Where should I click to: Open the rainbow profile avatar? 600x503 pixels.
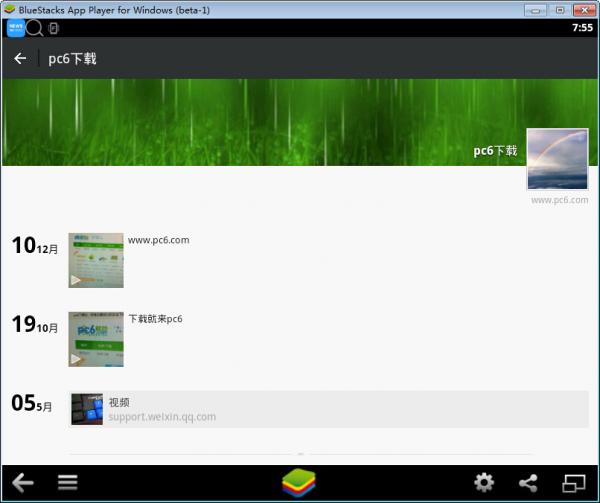558,159
